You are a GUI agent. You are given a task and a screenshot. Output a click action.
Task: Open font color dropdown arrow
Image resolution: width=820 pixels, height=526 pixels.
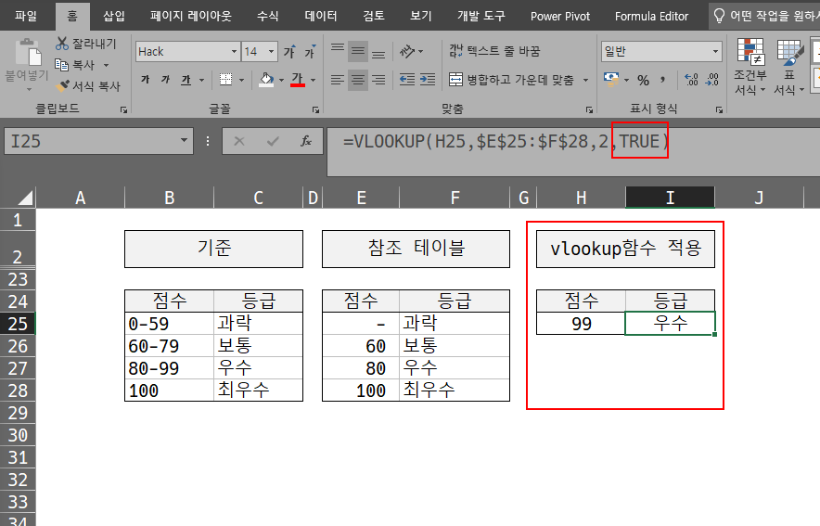(313, 80)
